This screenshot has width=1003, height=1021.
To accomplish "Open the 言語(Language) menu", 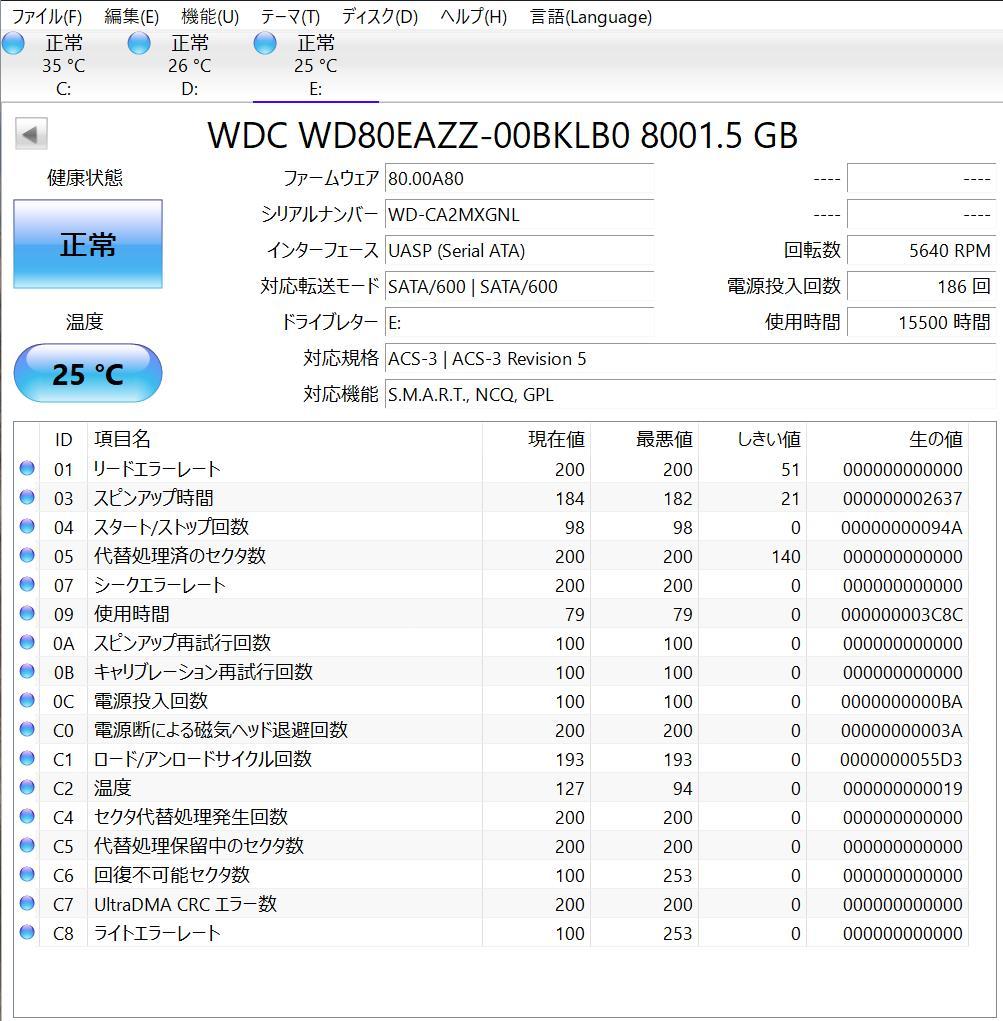I will click(x=590, y=16).
